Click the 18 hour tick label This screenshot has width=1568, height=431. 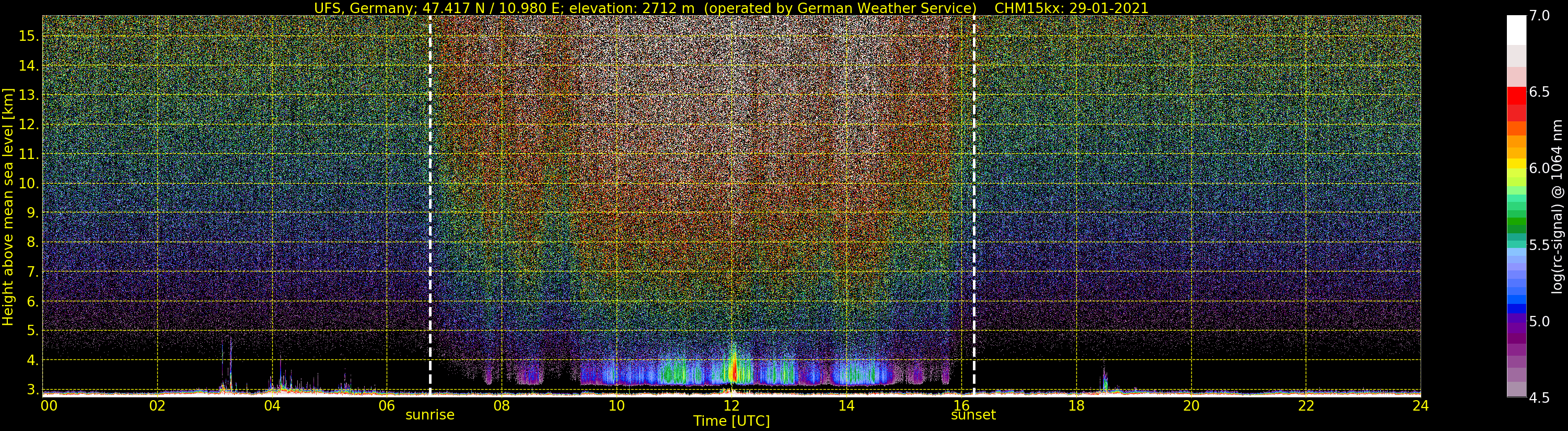coord(1076,406)
